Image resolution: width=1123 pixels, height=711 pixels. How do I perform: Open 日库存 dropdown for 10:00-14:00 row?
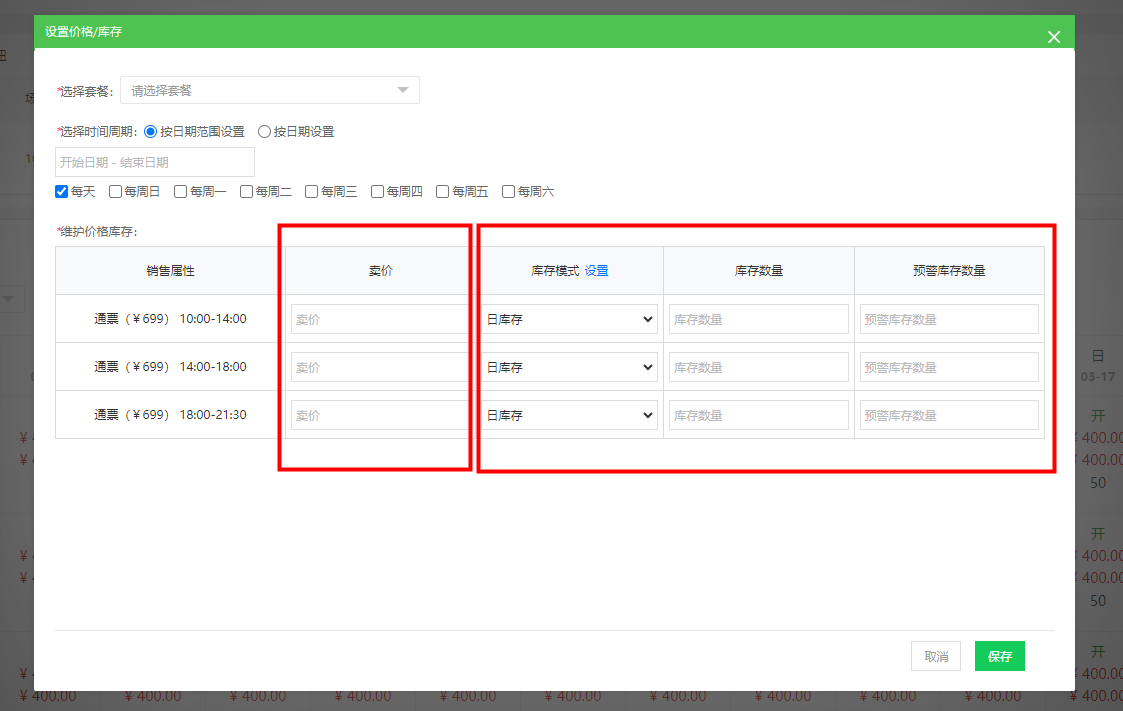570,319
